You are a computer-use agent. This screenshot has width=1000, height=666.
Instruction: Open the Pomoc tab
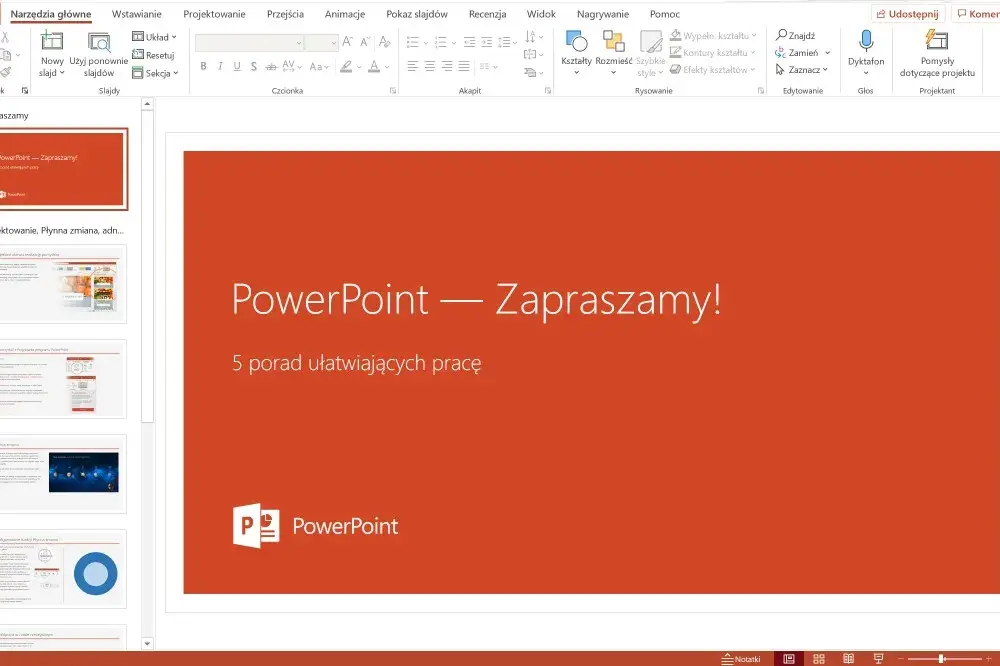point(665,14)
